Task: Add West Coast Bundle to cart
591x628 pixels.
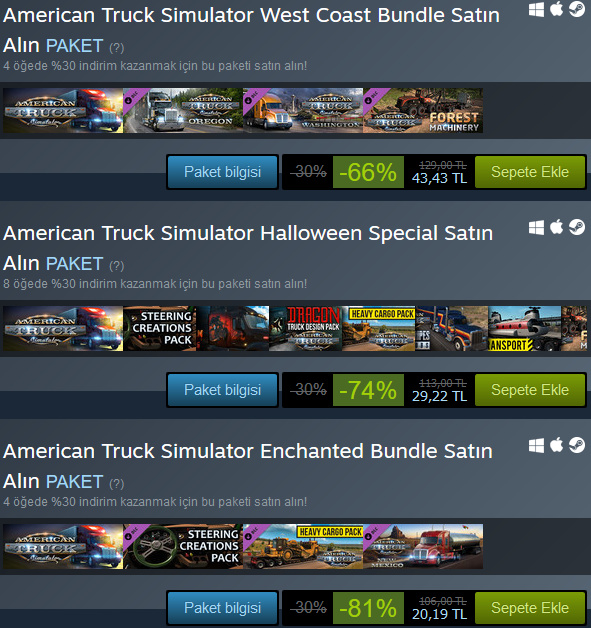Action: (x=530, y=172)
